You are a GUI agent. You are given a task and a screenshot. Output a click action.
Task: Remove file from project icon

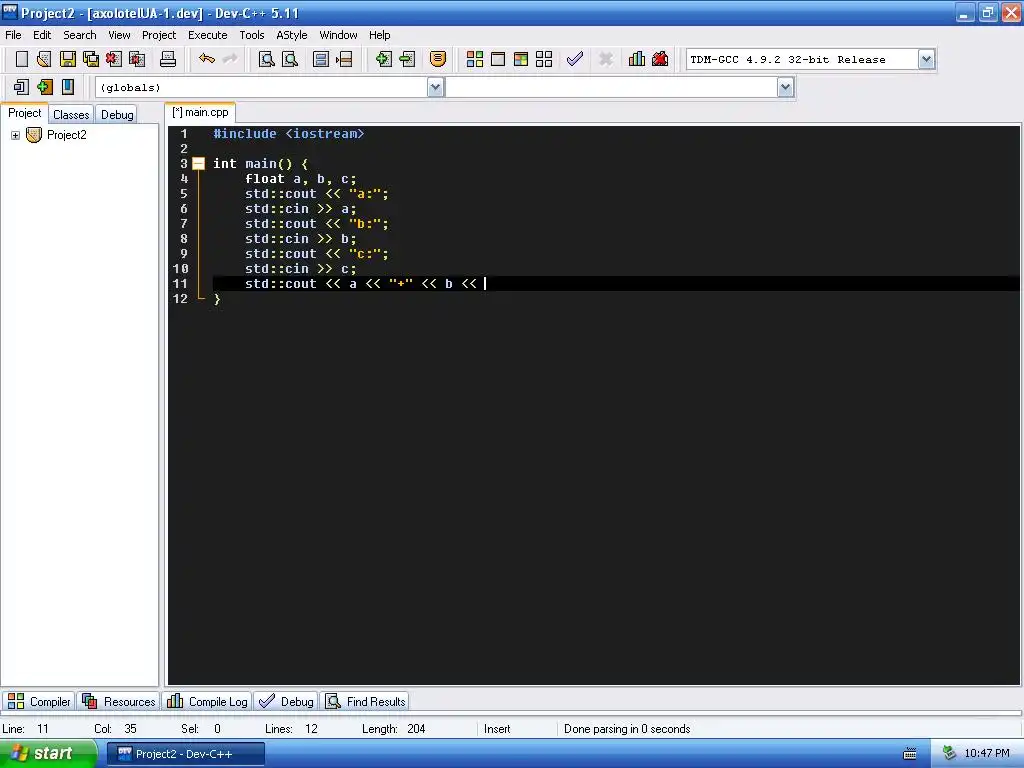pyautogui.click(x=407, y=59)
